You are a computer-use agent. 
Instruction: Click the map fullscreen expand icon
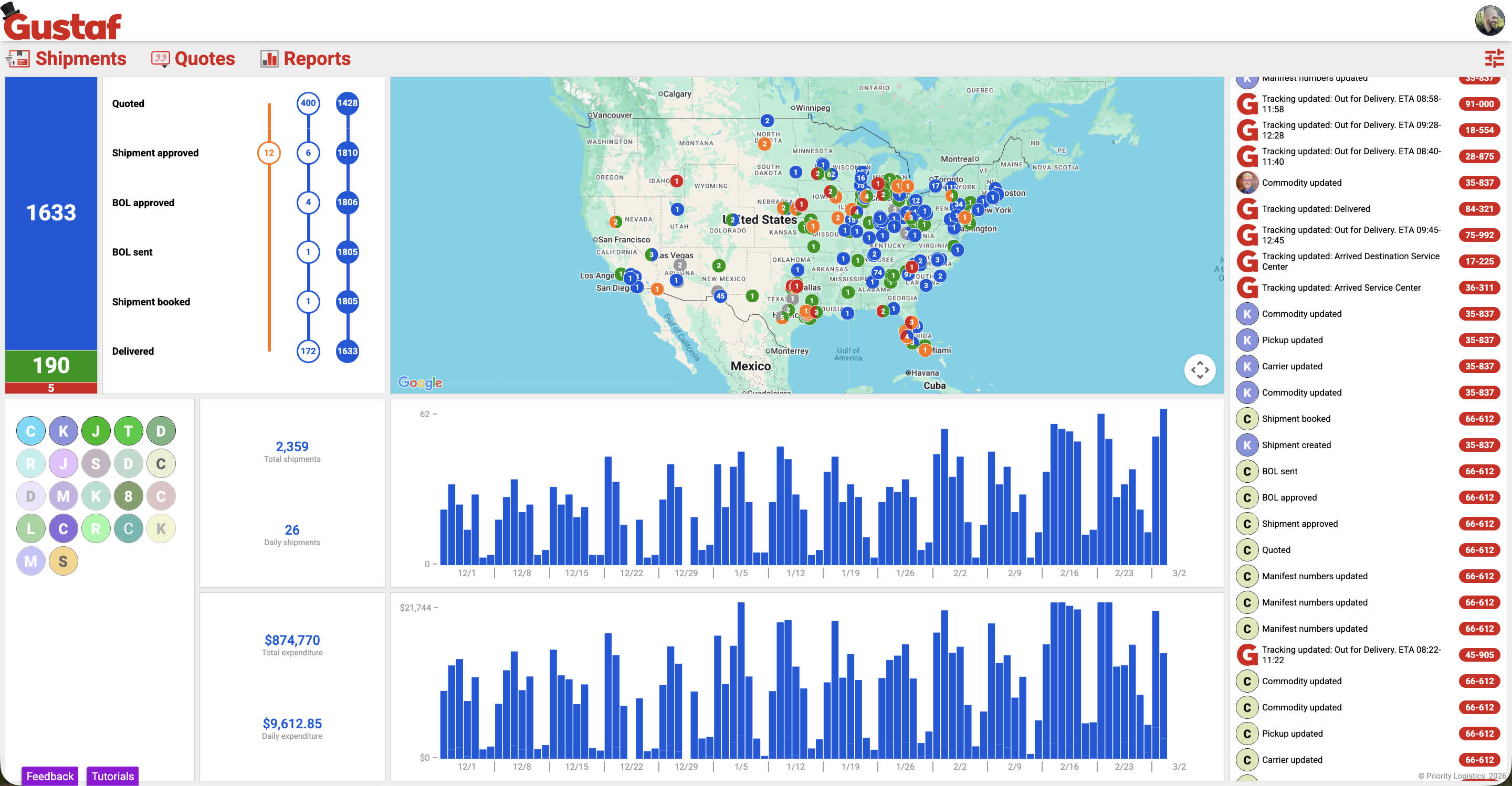[1199, 370]
